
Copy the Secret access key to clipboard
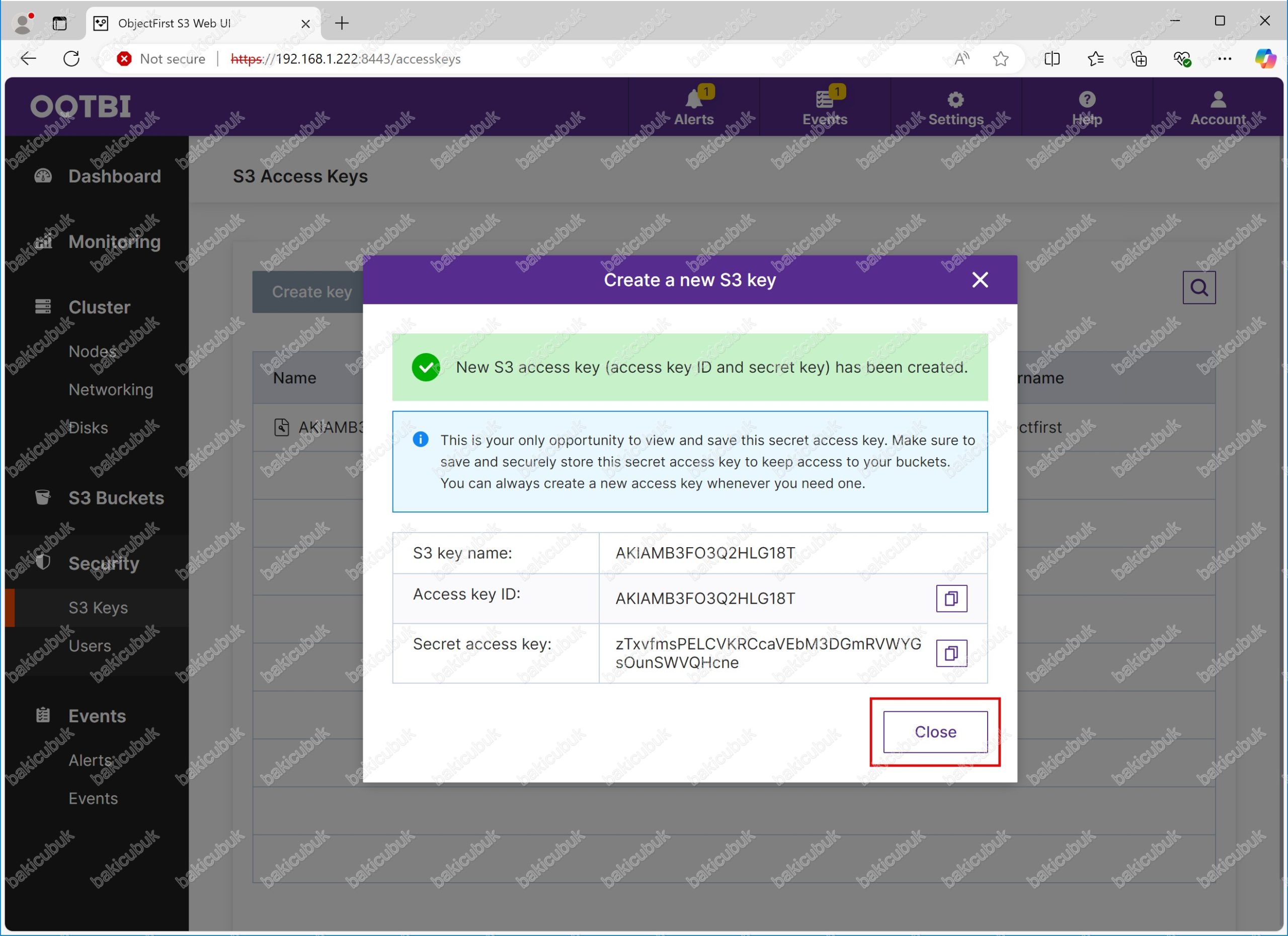(x=951, y=653)
